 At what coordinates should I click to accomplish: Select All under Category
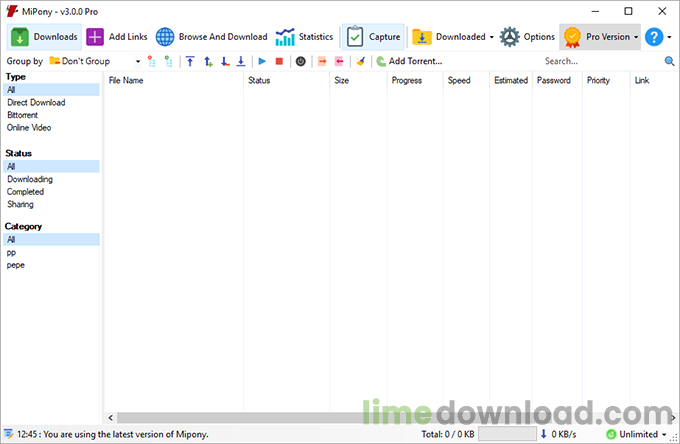[51, 239]
